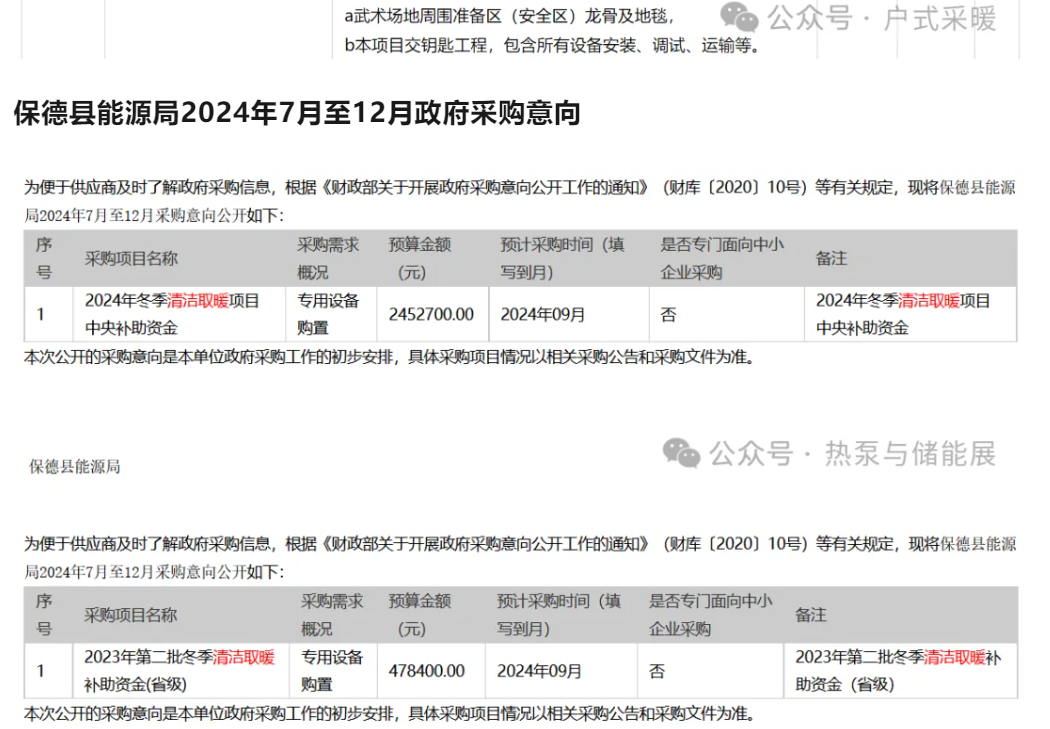Screen dimensions: 1050x729
Task: Select the budget amount 2452700.00
Action: point(431,314)
